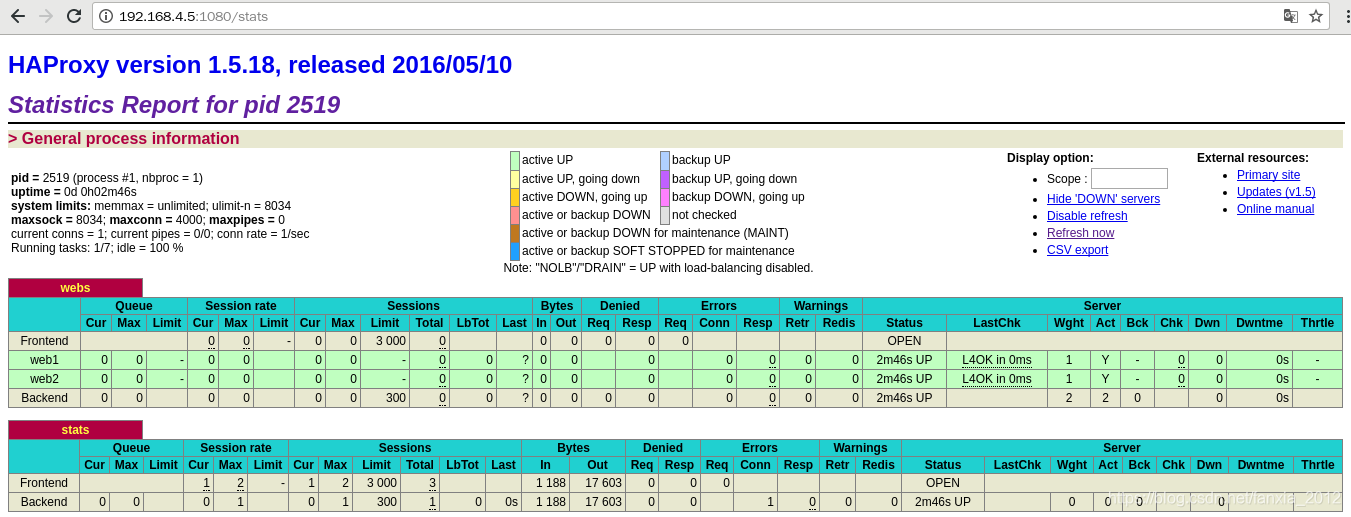Click Server group header in webs table
The image size is (1351, 517).
tap(1102, 306)
